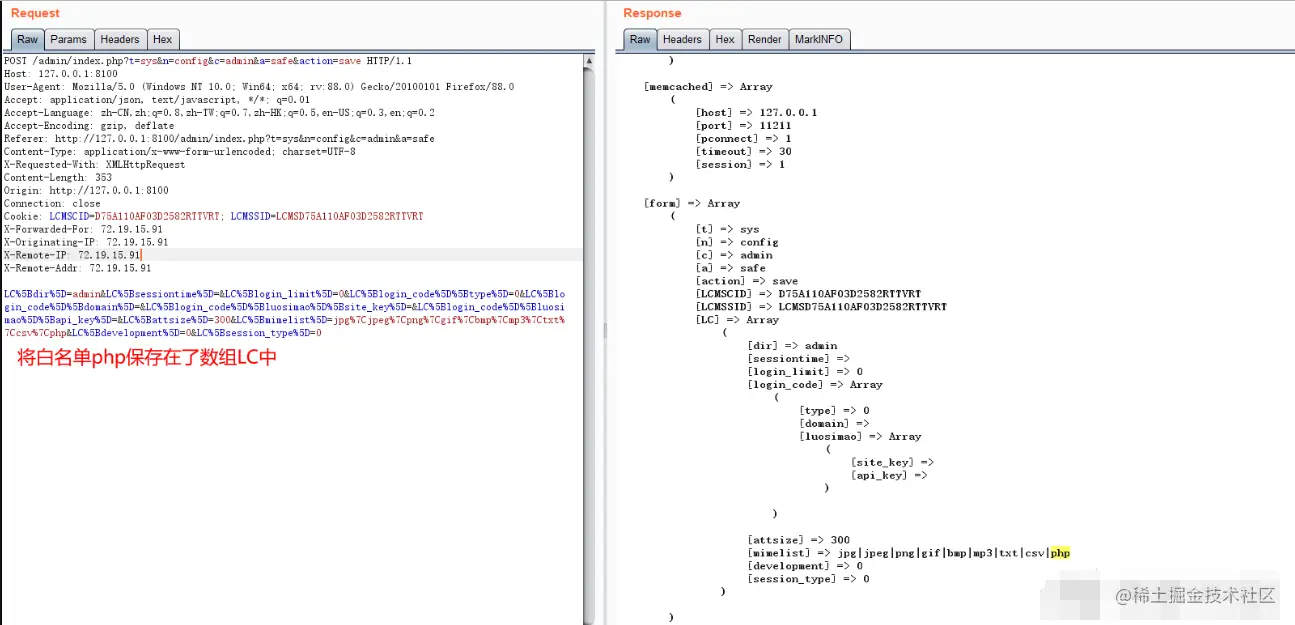Click the [form] => Array line
Image resolution: width=1295 pixels, height=625 pixels.
pyautogui.click(x=692, y=203)
